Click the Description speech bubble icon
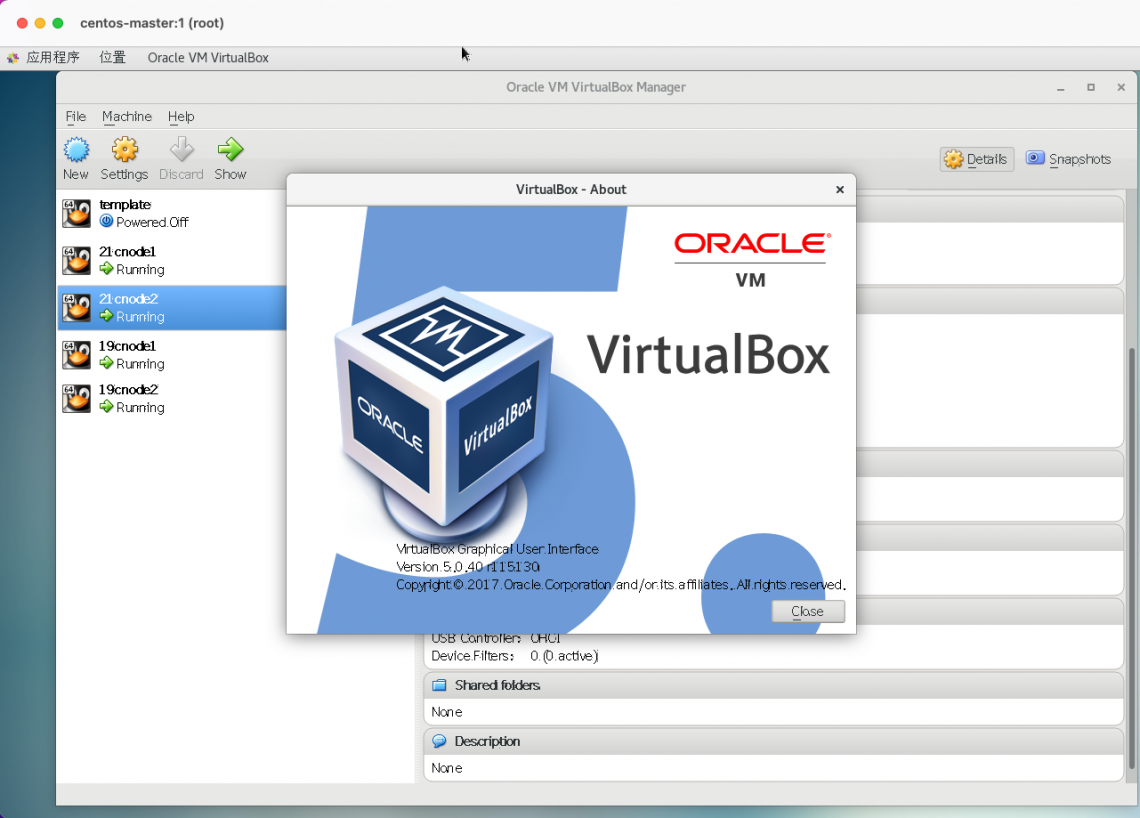This screenshot has height=818, width=1140. click(439, 741)
